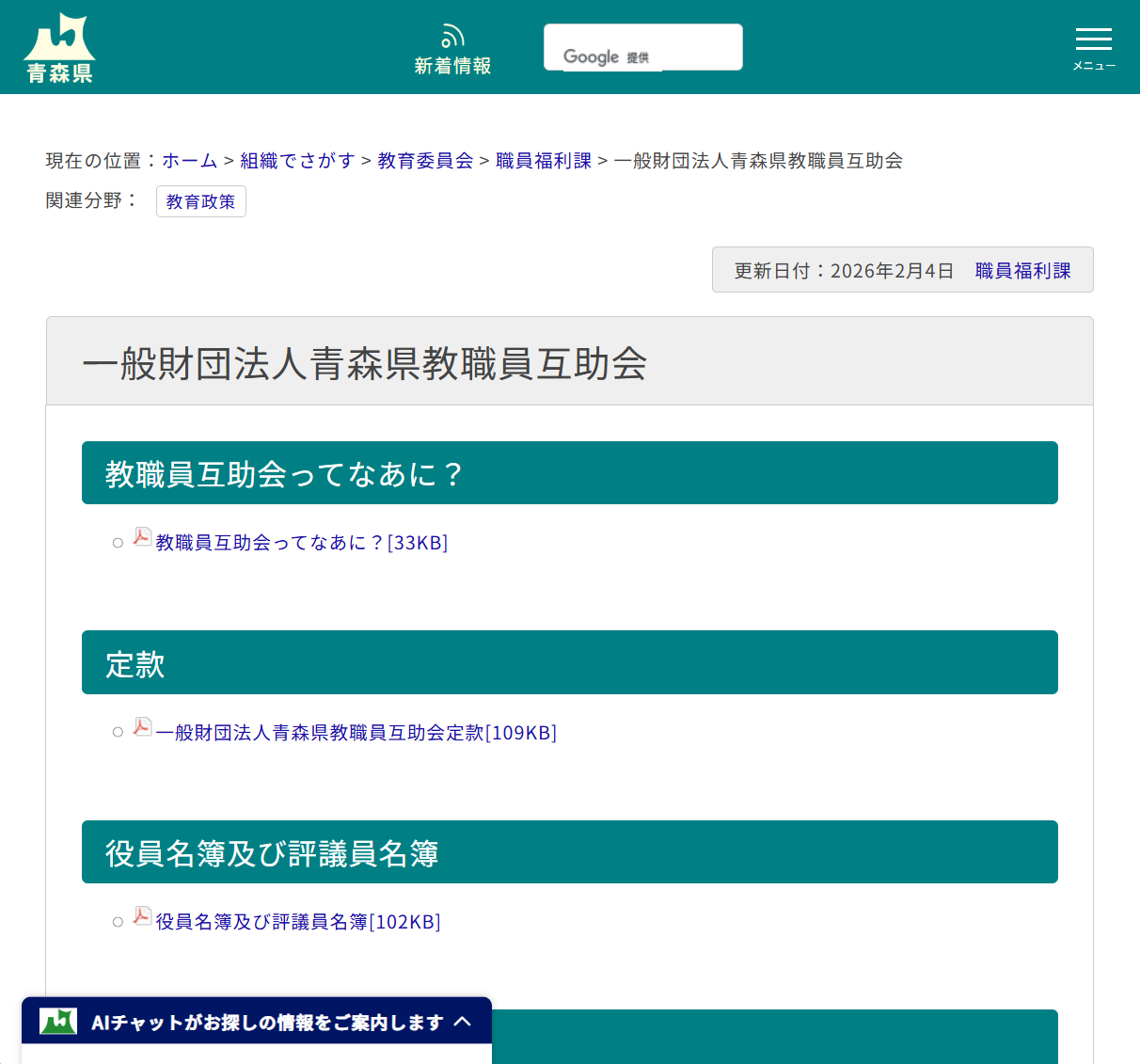Click the 教育政策 category tag
Viewport: 1140px width, 1064px height.
[x=200, y=200]
